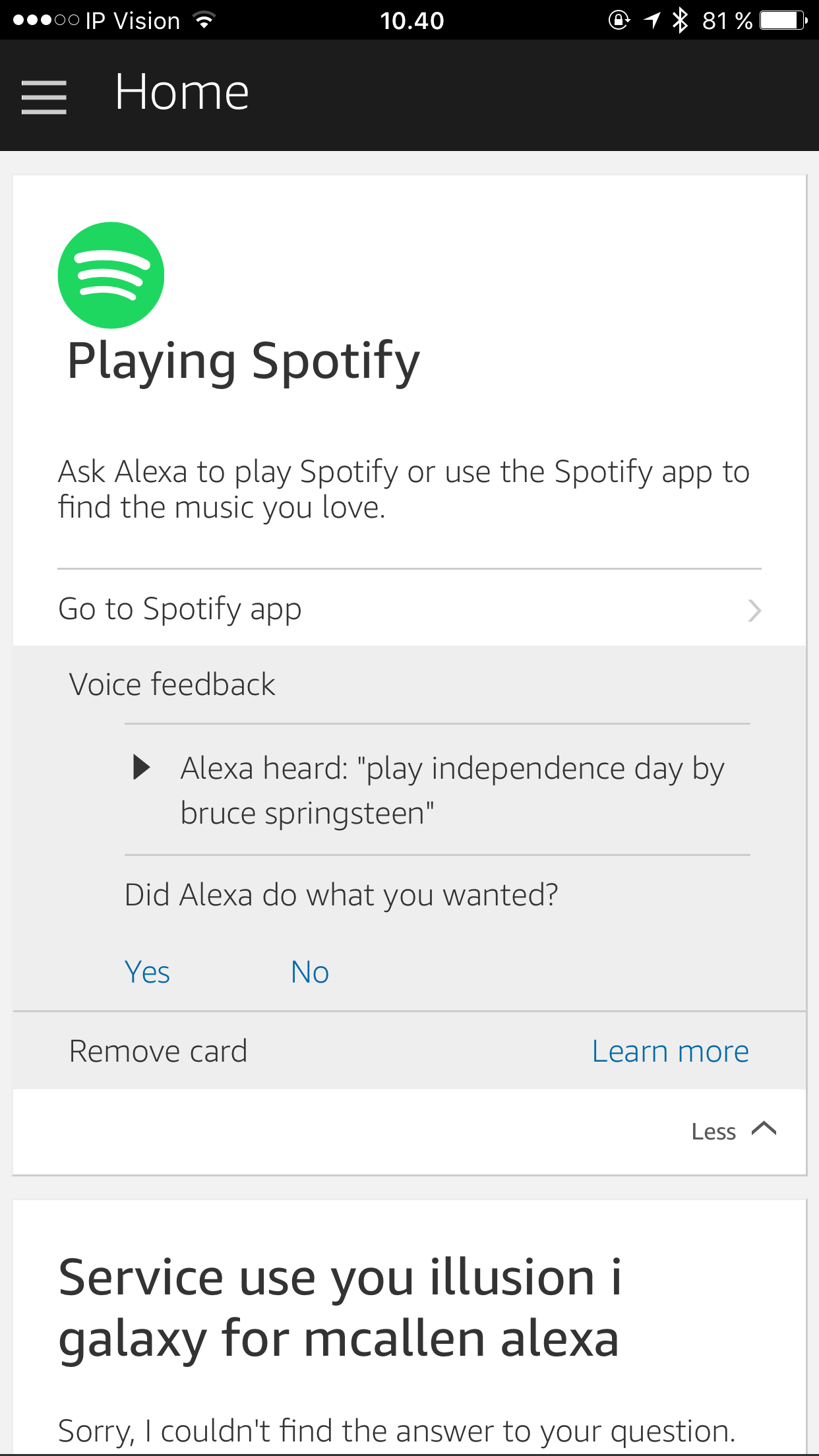Answer Yes to Alexa feedback question
This screenshot has height=1456, width=819.
(x=147, y=972)
